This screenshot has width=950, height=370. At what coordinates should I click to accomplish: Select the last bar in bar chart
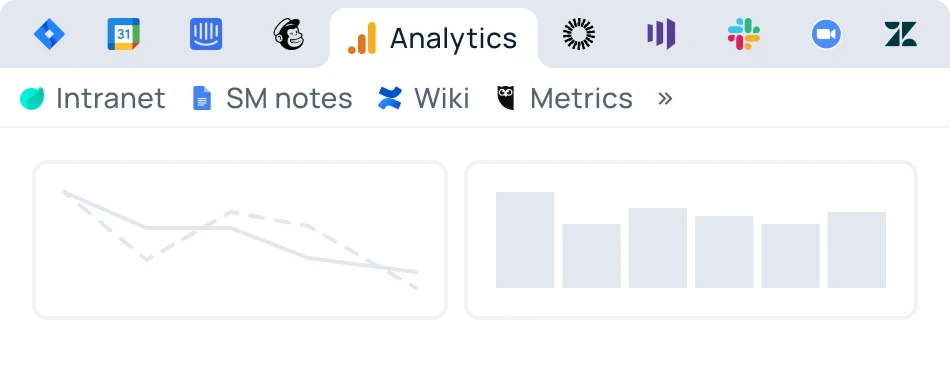point(857,249)
